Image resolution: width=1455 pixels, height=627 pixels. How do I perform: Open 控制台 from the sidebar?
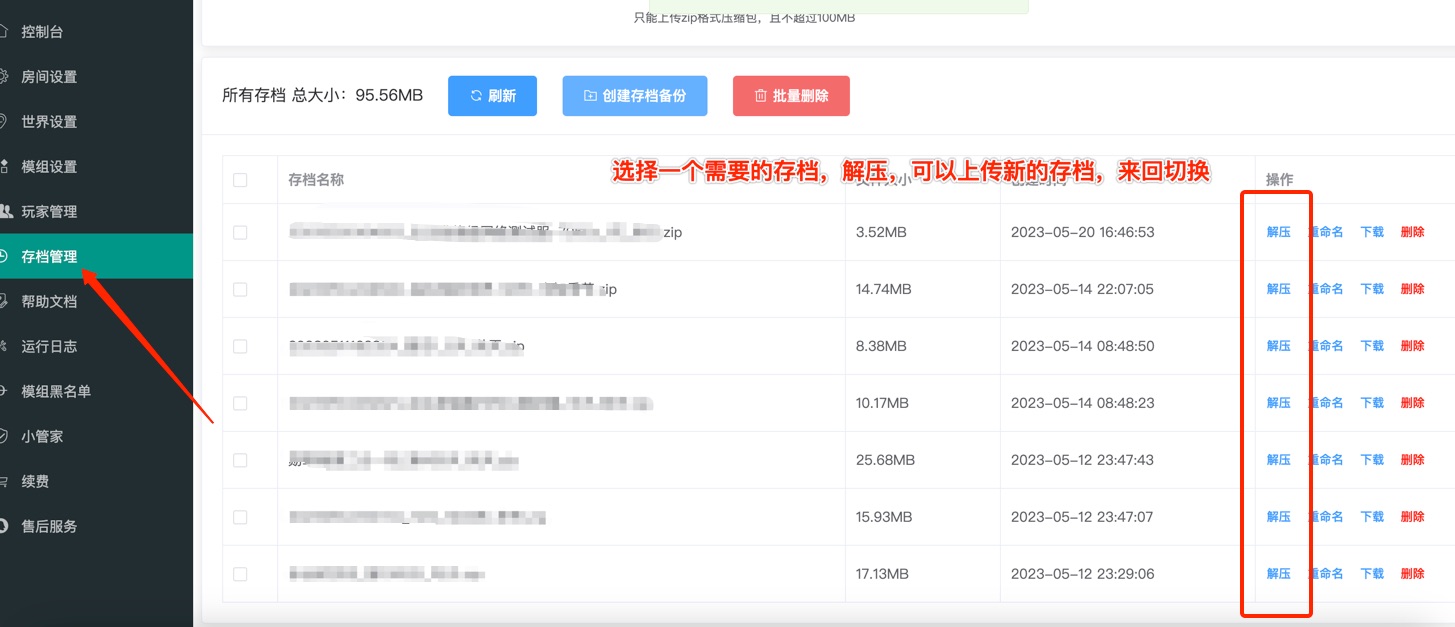(x=42, y=32)
